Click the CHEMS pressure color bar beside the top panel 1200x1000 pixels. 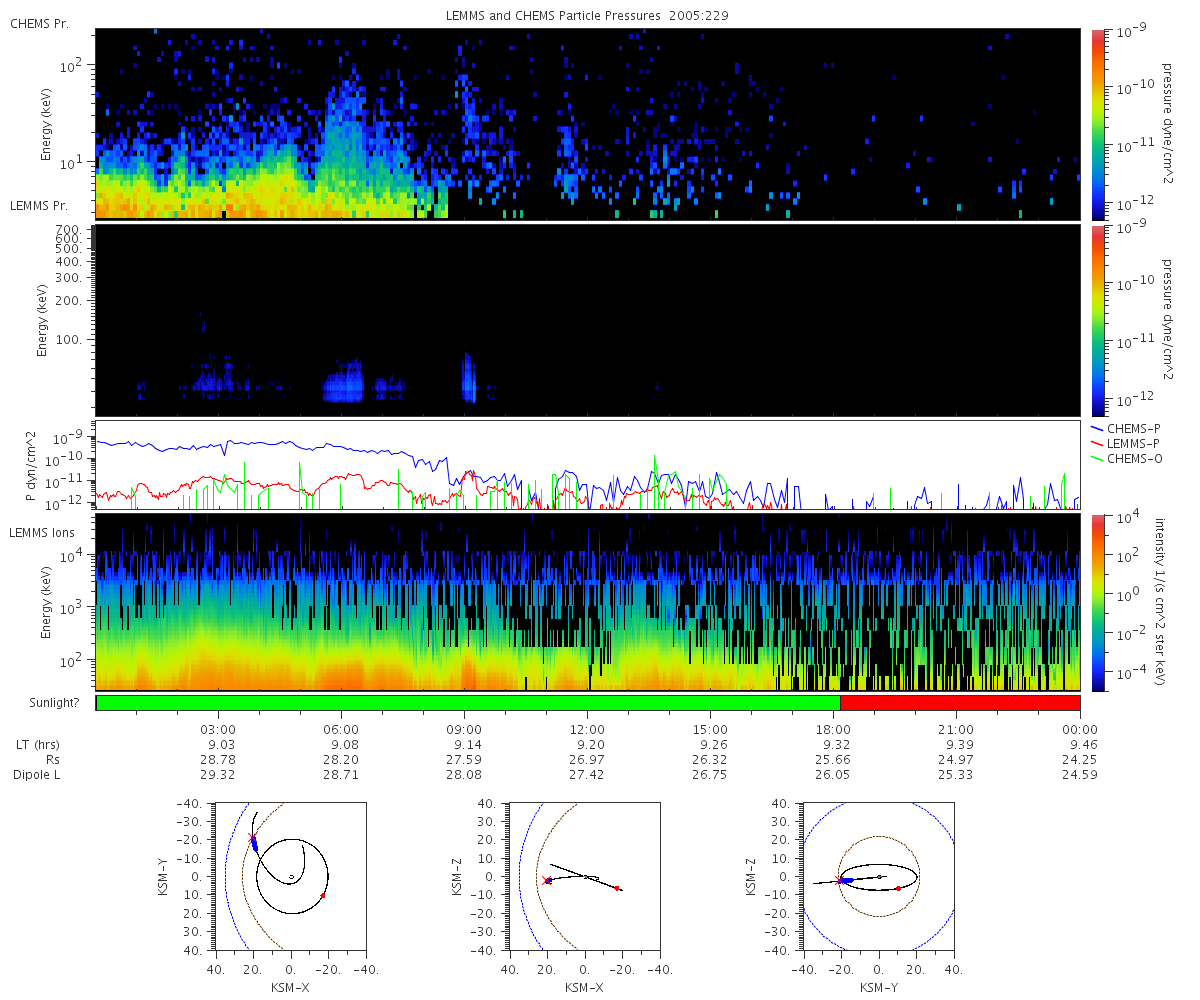1098,124
